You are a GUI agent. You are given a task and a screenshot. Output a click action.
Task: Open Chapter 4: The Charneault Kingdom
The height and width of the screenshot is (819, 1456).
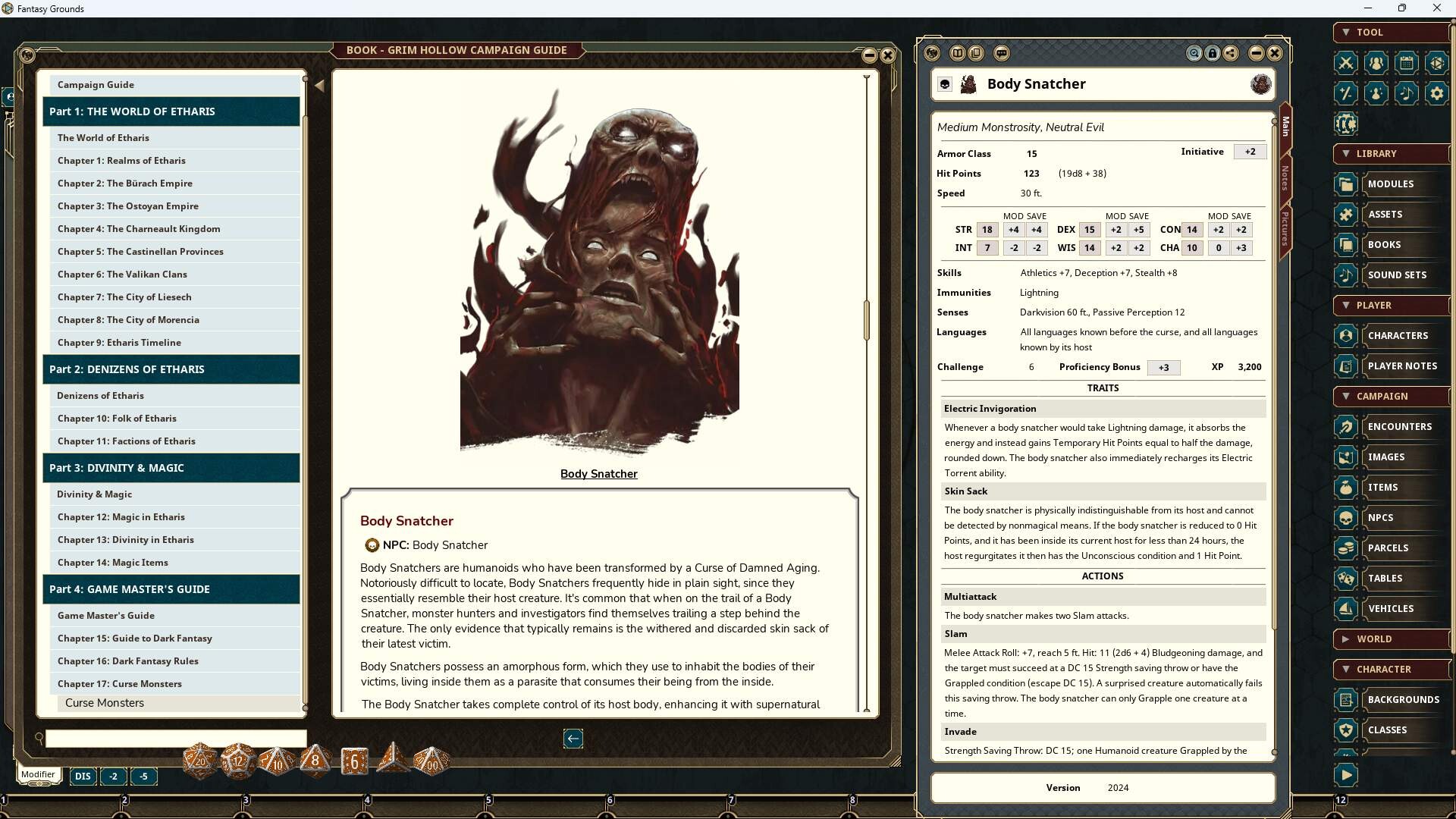[x=174, y=229]
